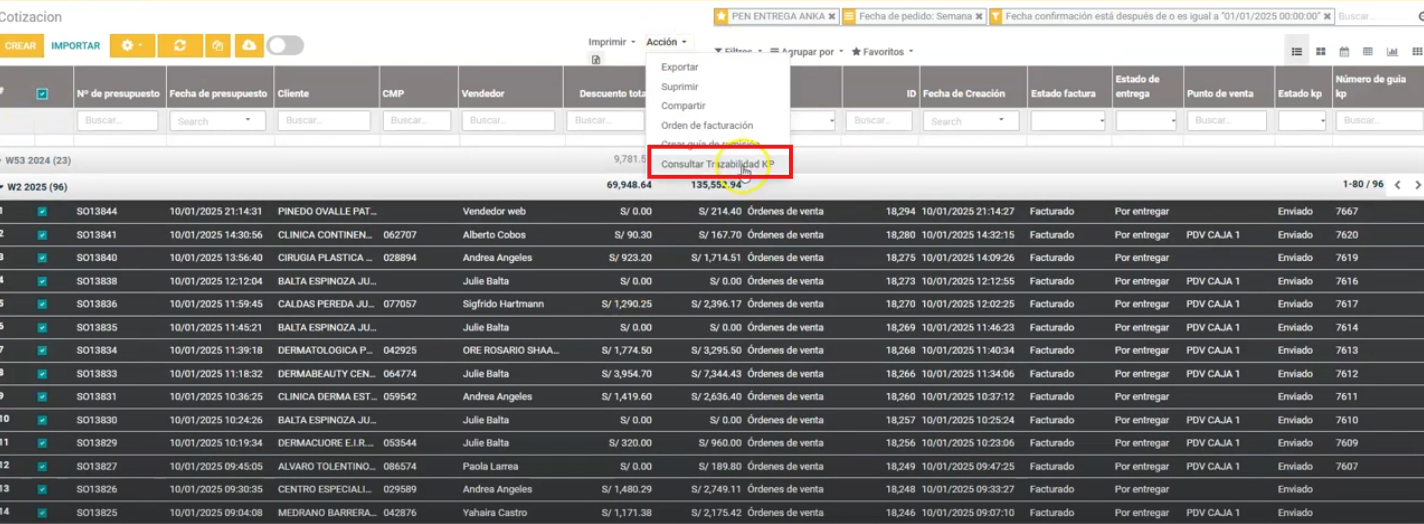1424x524 pixels.
Task: Select Consultar Trazabilidad KP menu option
Action: [x=717, y=164]
